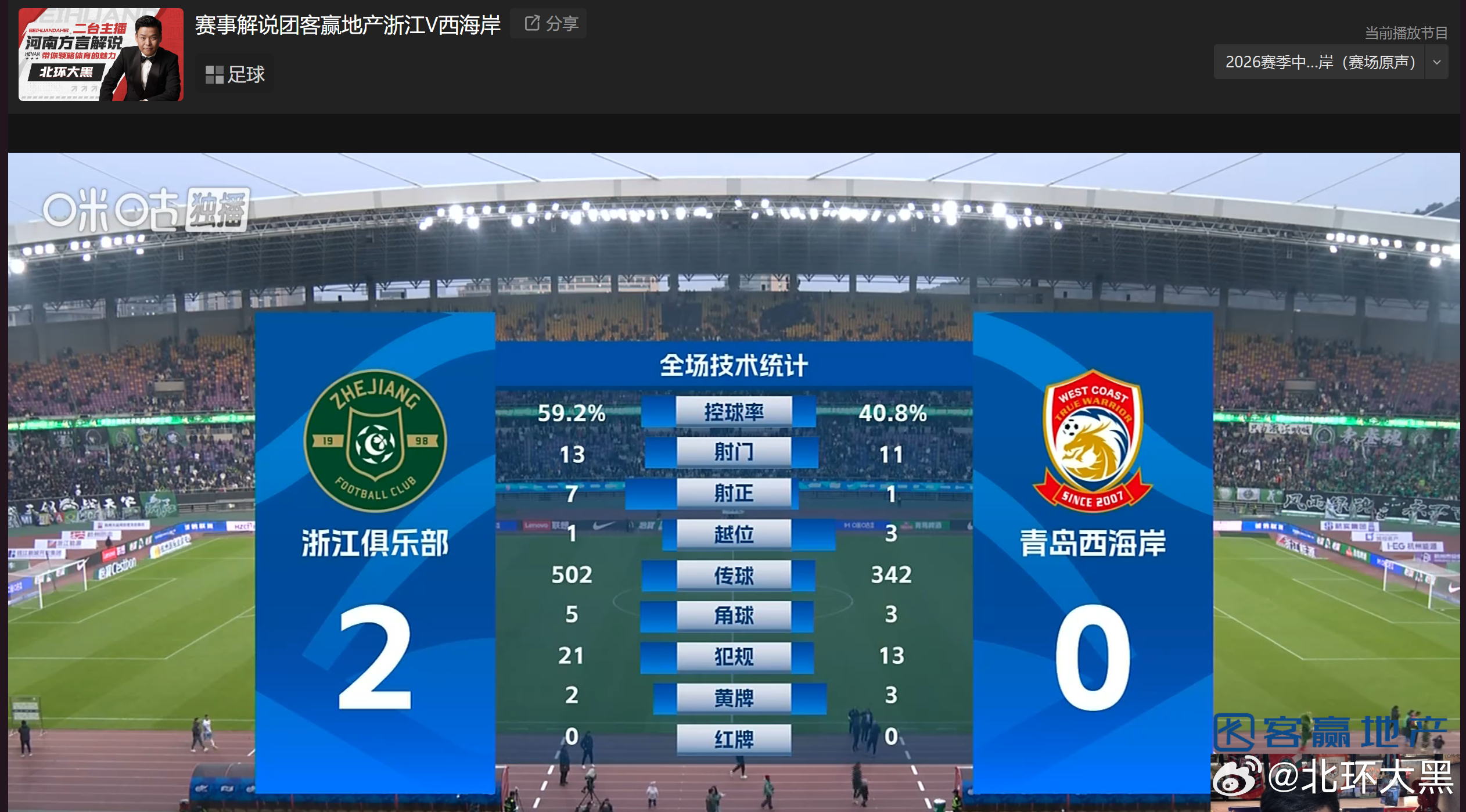Click the 射门 stat label
The height and width of the screenshot is (812, 1466).
(734, 452)
